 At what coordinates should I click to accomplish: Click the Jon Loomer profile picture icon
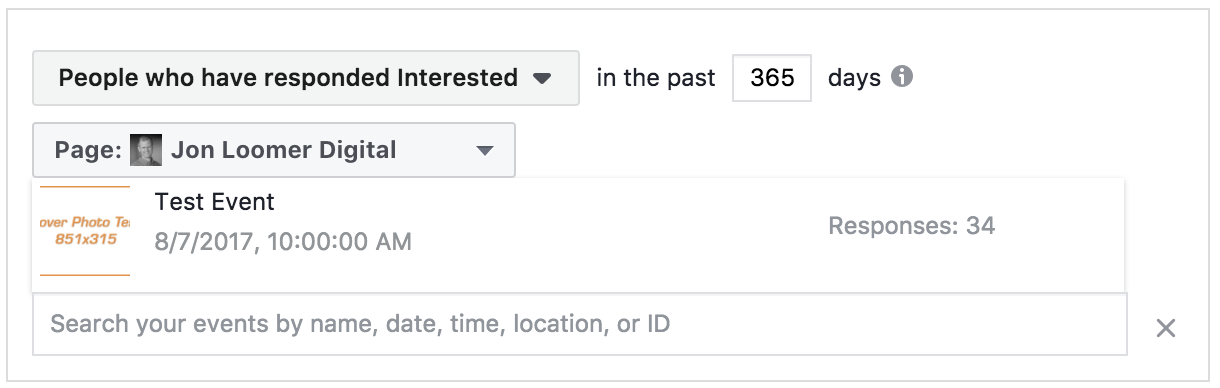[x=146, y=151]
